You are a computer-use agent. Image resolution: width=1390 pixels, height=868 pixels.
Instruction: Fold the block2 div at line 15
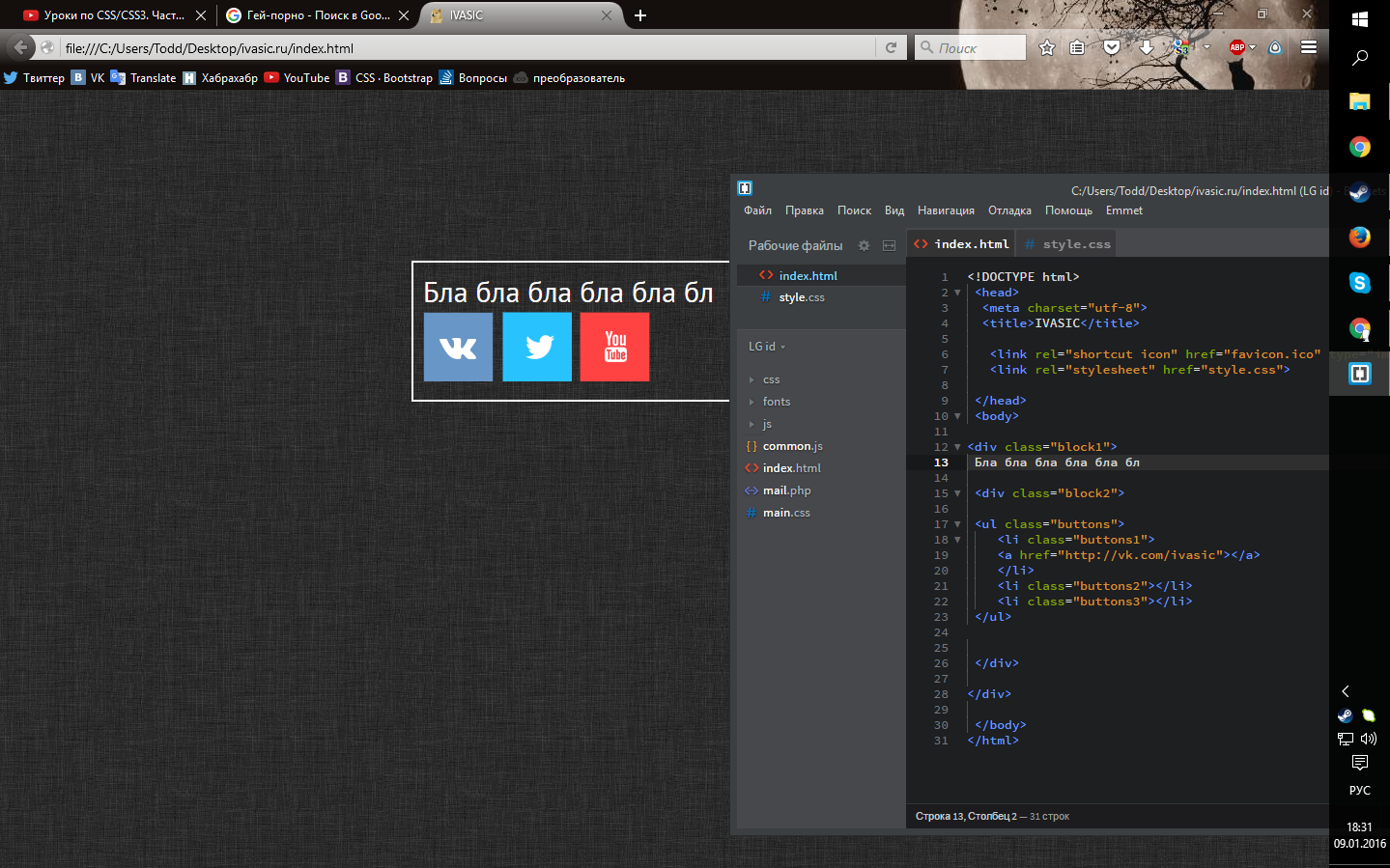tap(957, 493)
